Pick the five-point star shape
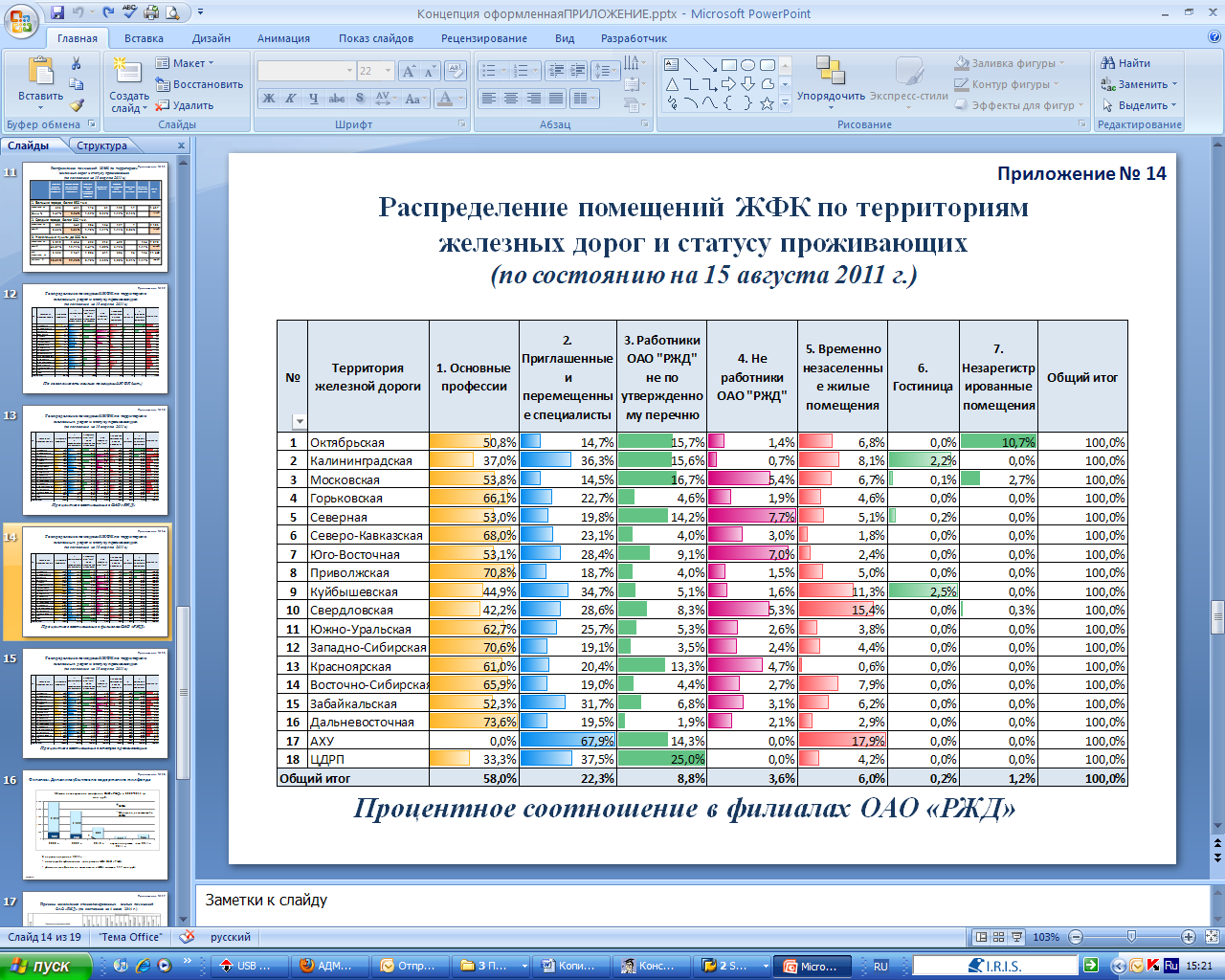This screenshot has width=1225, height=980. [x=767, y=103]
